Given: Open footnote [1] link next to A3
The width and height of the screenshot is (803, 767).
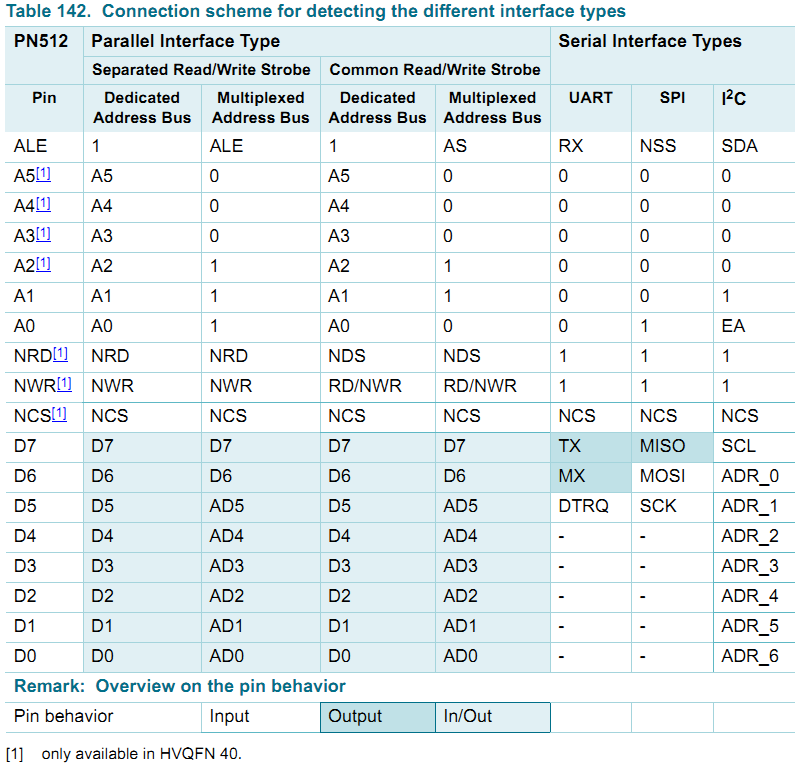Looking at the screenshot, I should 43,234.
